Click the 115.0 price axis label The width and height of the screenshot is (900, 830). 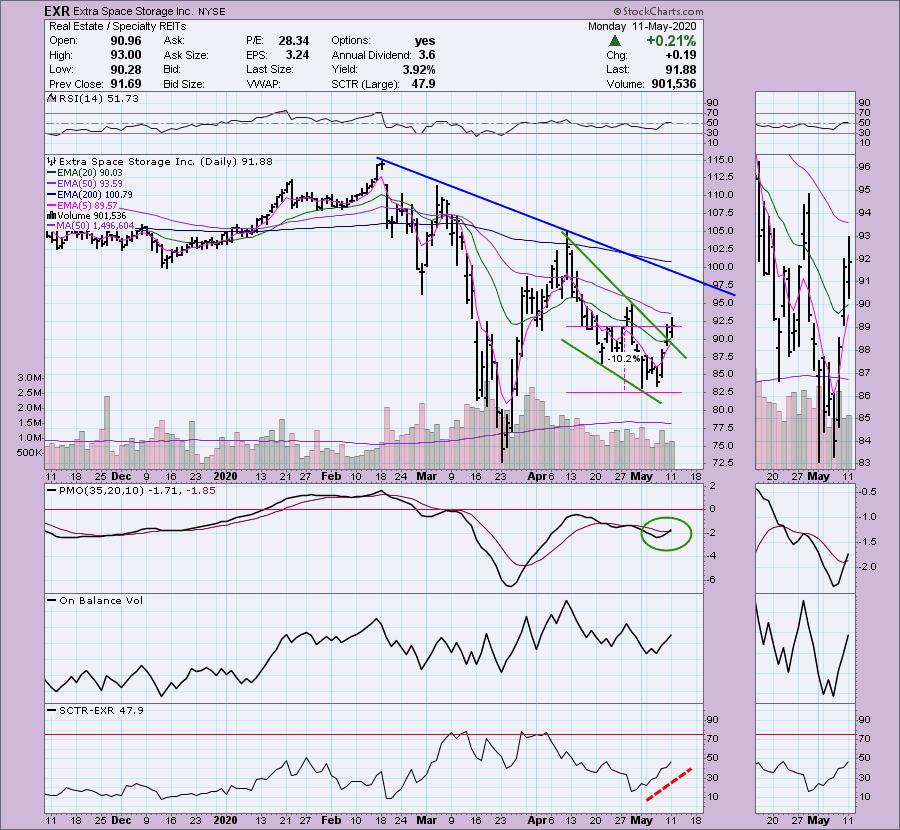(720, 160)
